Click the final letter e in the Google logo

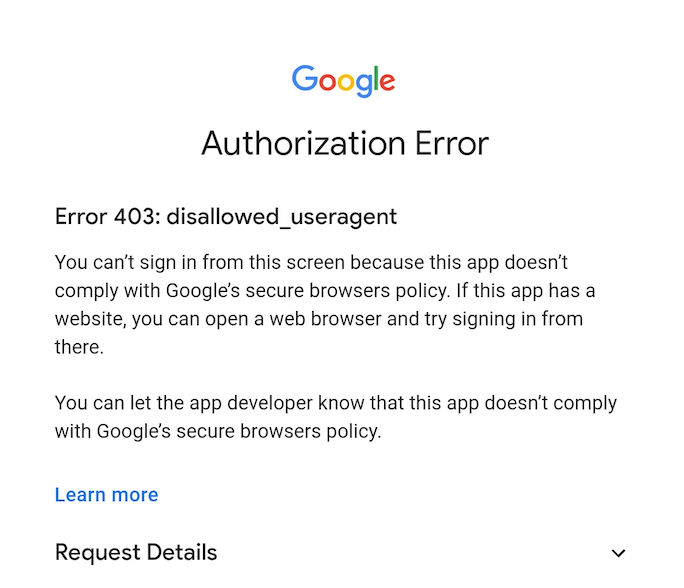click(x=387, y=82)
